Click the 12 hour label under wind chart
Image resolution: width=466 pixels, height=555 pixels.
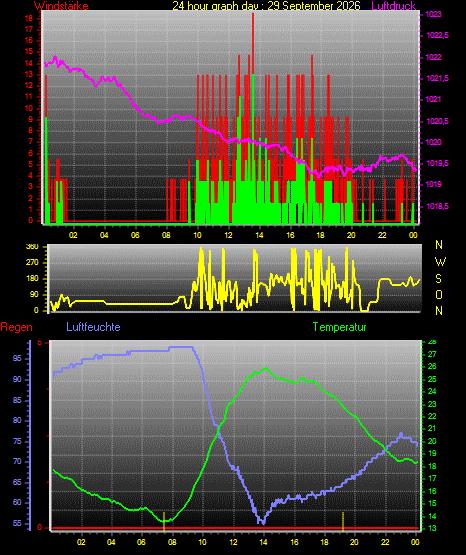coord(228,235)
